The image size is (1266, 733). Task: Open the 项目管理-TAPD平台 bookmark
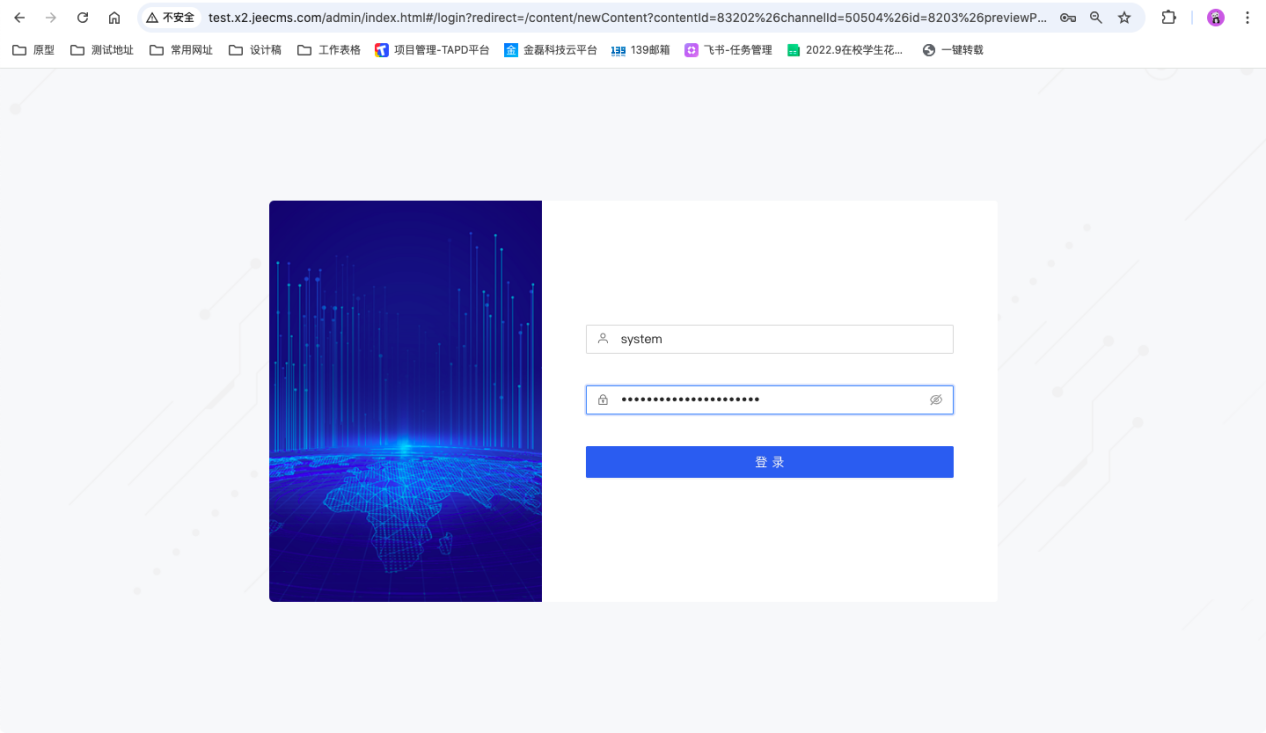[432, 50]
